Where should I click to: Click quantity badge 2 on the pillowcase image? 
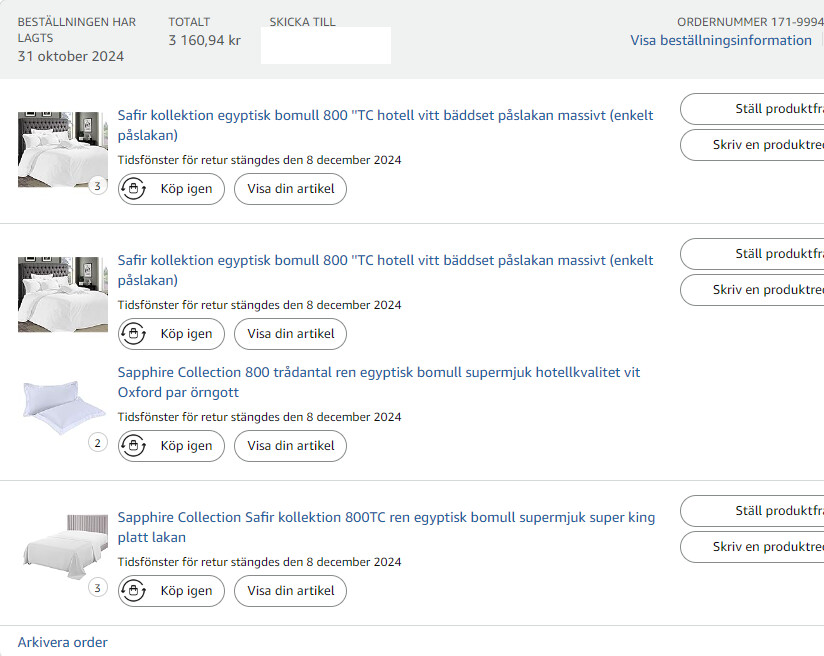point(97,443)
